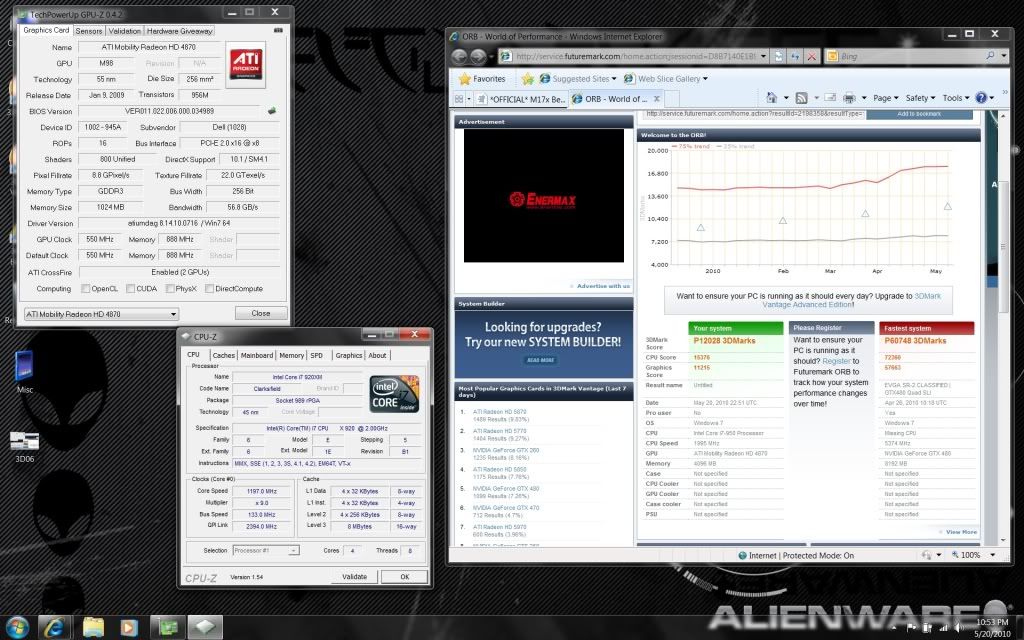Switch to the *OFFICIAL* M17x Be... IE tab

(x=520, y=99)
